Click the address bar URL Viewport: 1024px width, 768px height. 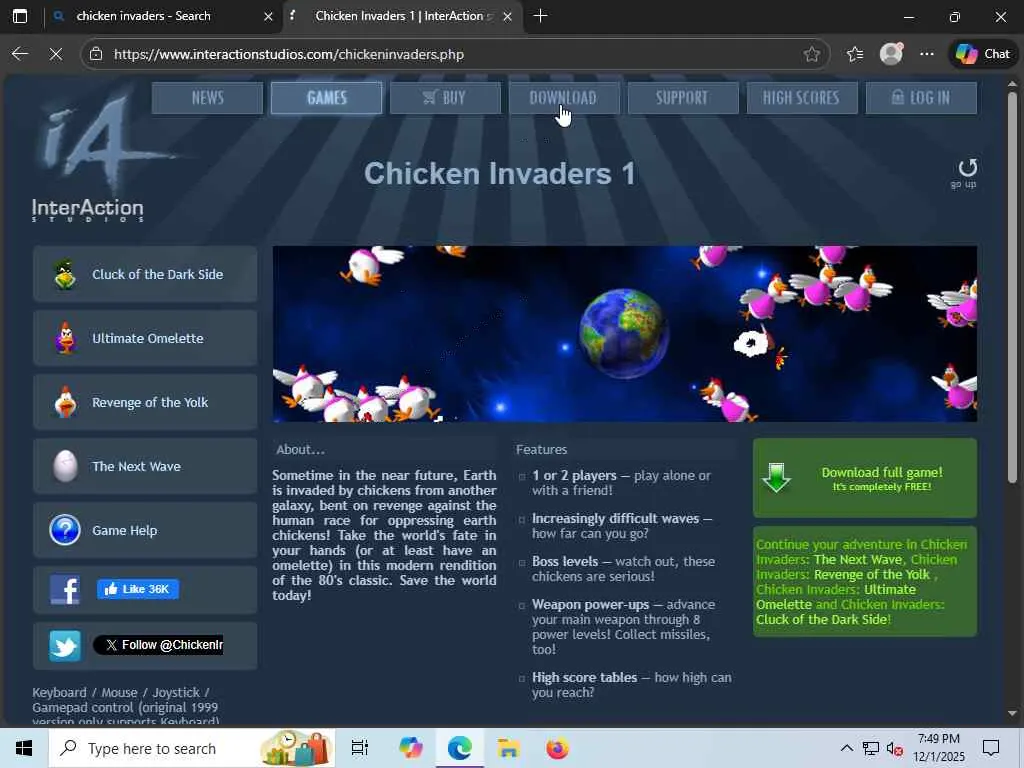click(x=289, y=54)
